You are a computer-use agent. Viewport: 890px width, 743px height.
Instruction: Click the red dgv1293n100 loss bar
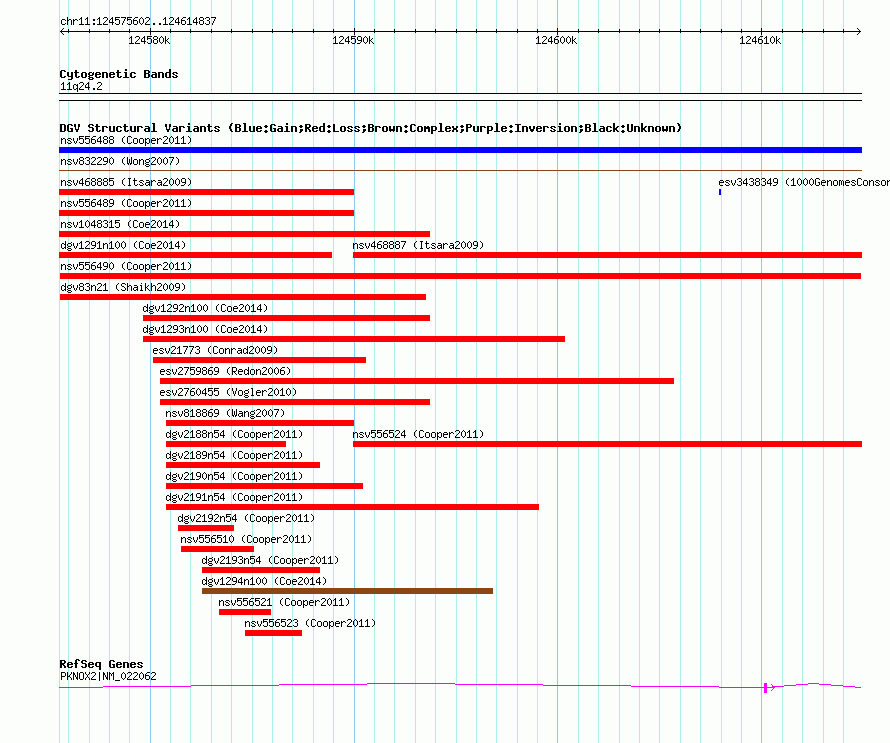pyautogui.click(x=354, y=339)
